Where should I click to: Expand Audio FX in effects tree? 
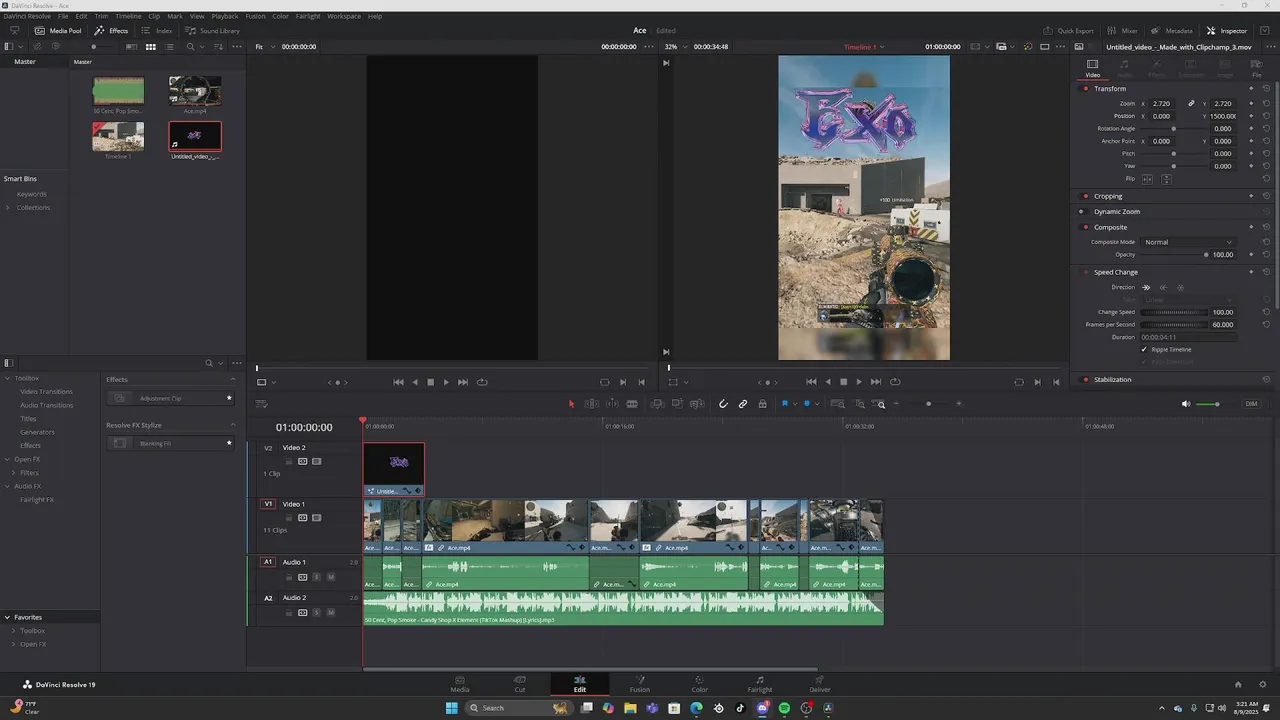7,486
